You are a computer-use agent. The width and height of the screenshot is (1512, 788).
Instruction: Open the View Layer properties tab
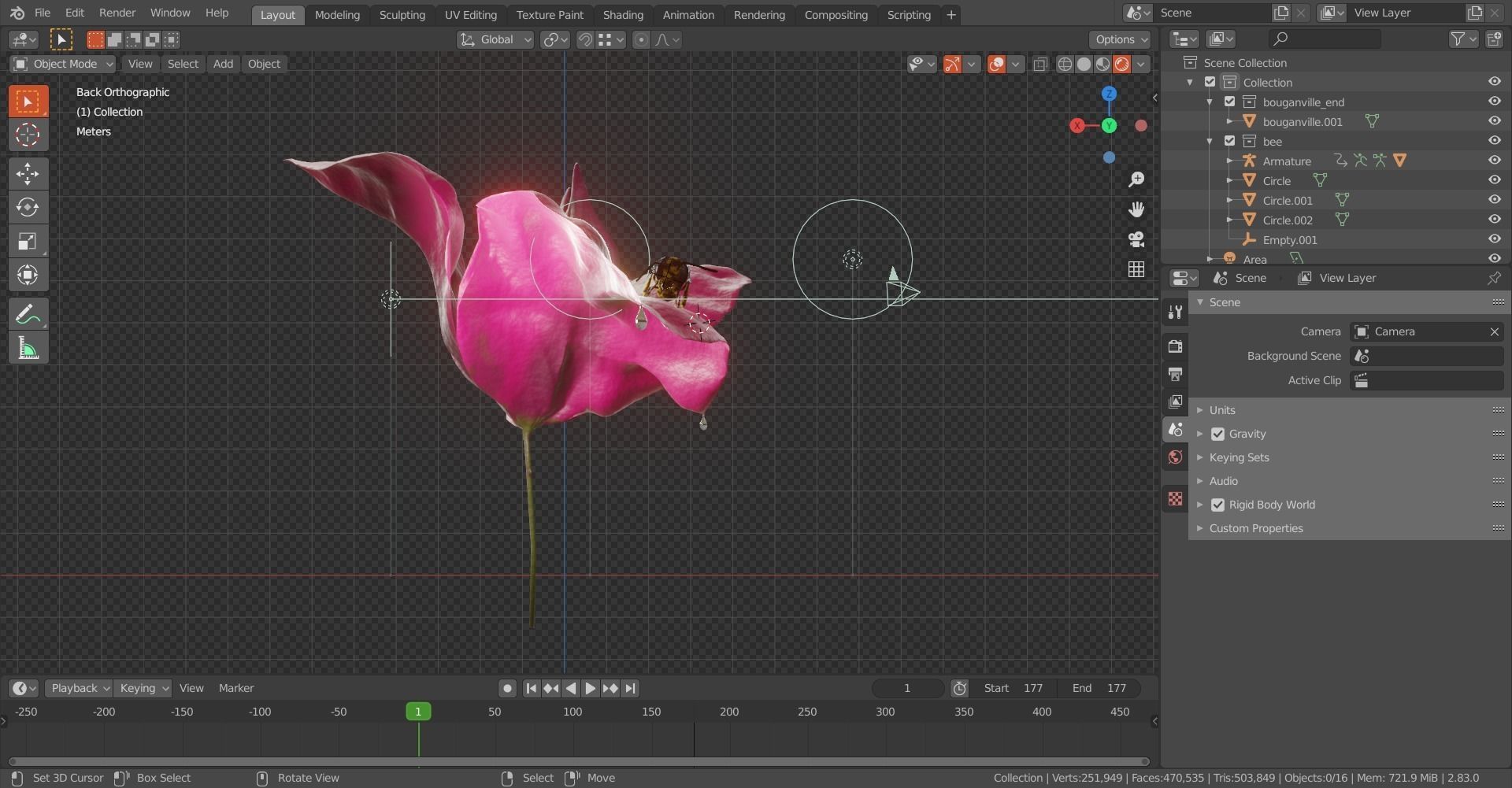point(1175,401)
